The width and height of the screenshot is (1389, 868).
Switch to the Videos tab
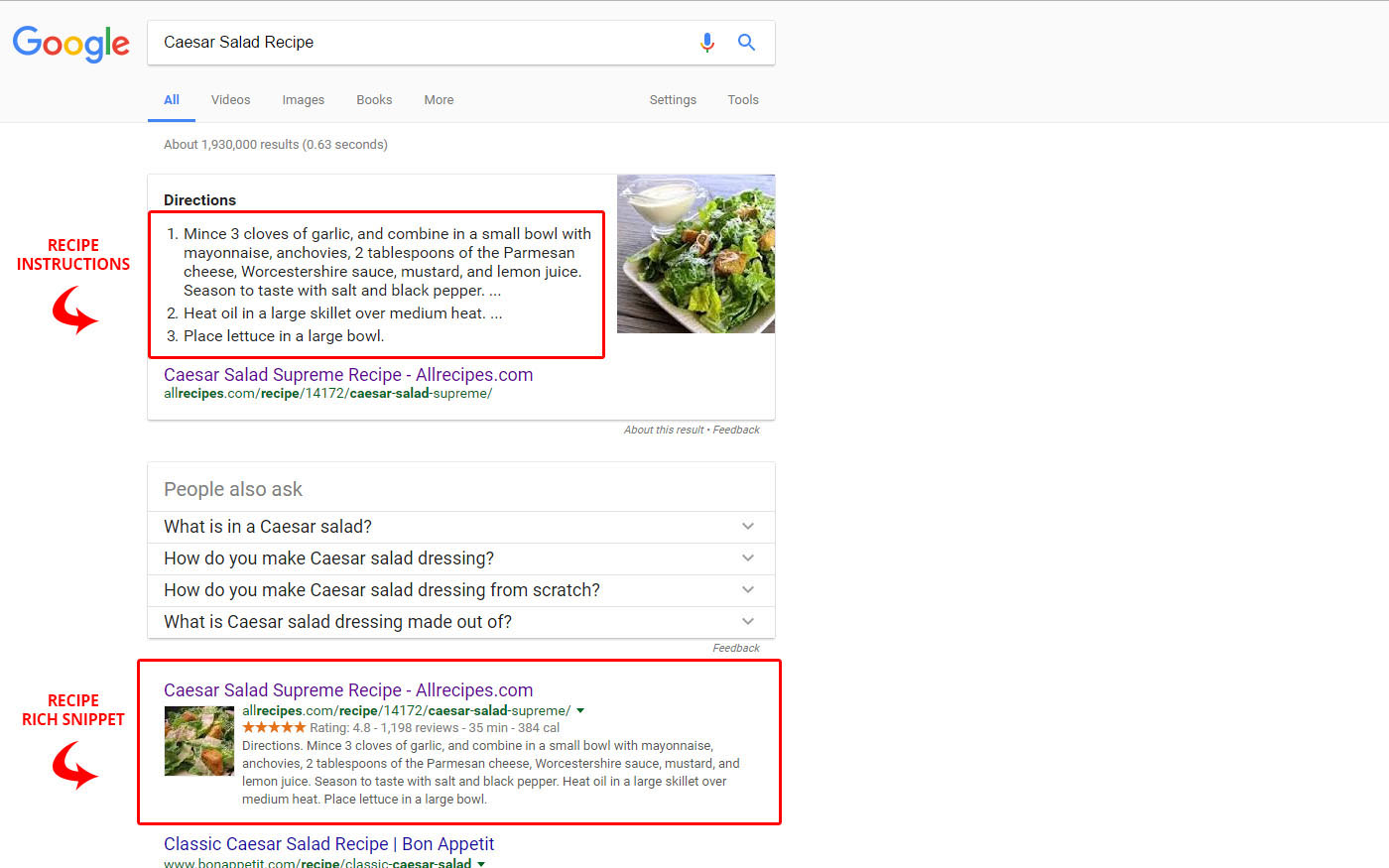coord(230,100)
